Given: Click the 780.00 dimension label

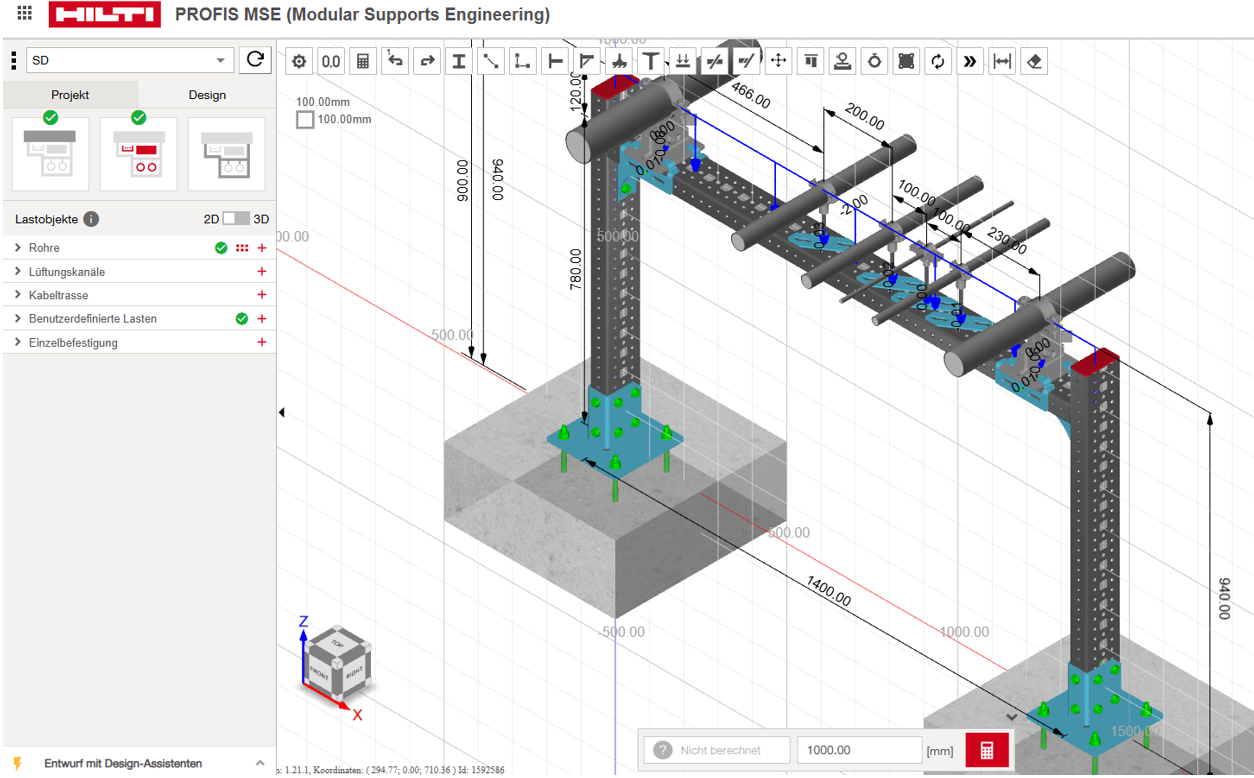Looking at the screenshot, I should point(576,269).
